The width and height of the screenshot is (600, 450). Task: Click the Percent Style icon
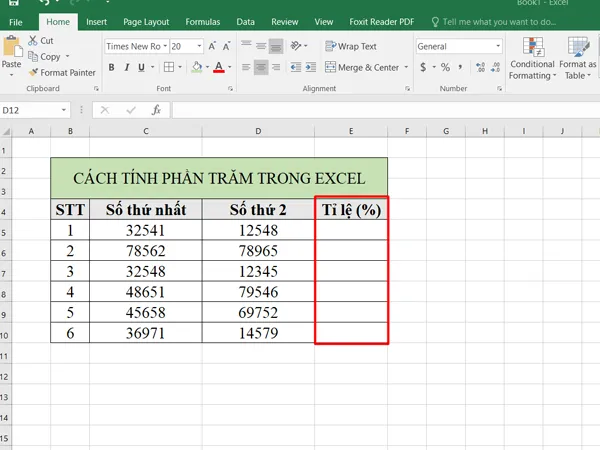(x=444, y=68)
